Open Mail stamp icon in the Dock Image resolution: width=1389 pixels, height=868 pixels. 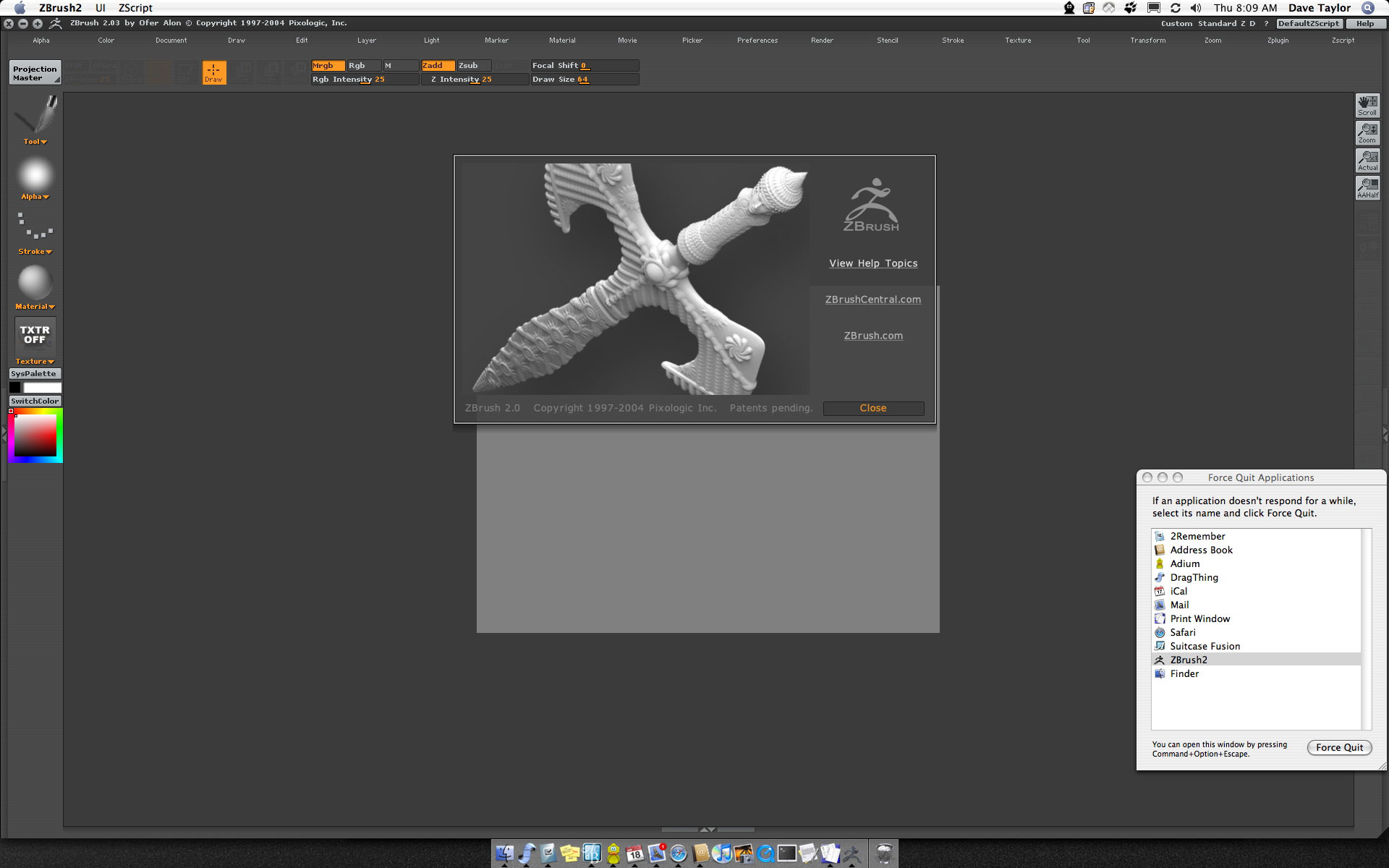click(x=656, y=854)
